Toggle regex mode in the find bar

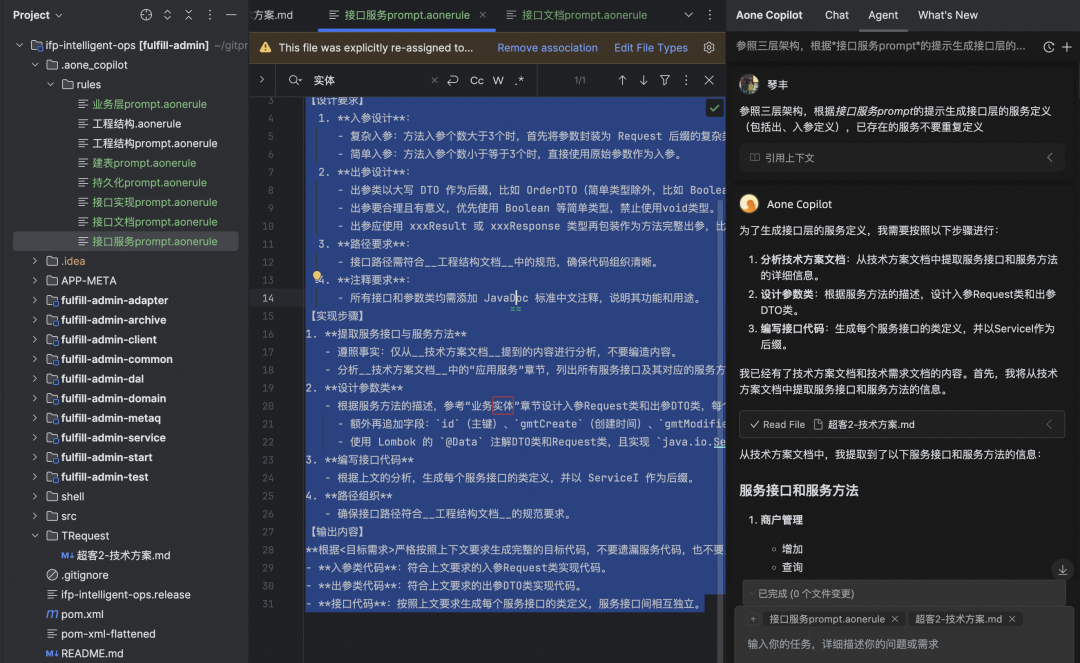click(519, 81)
